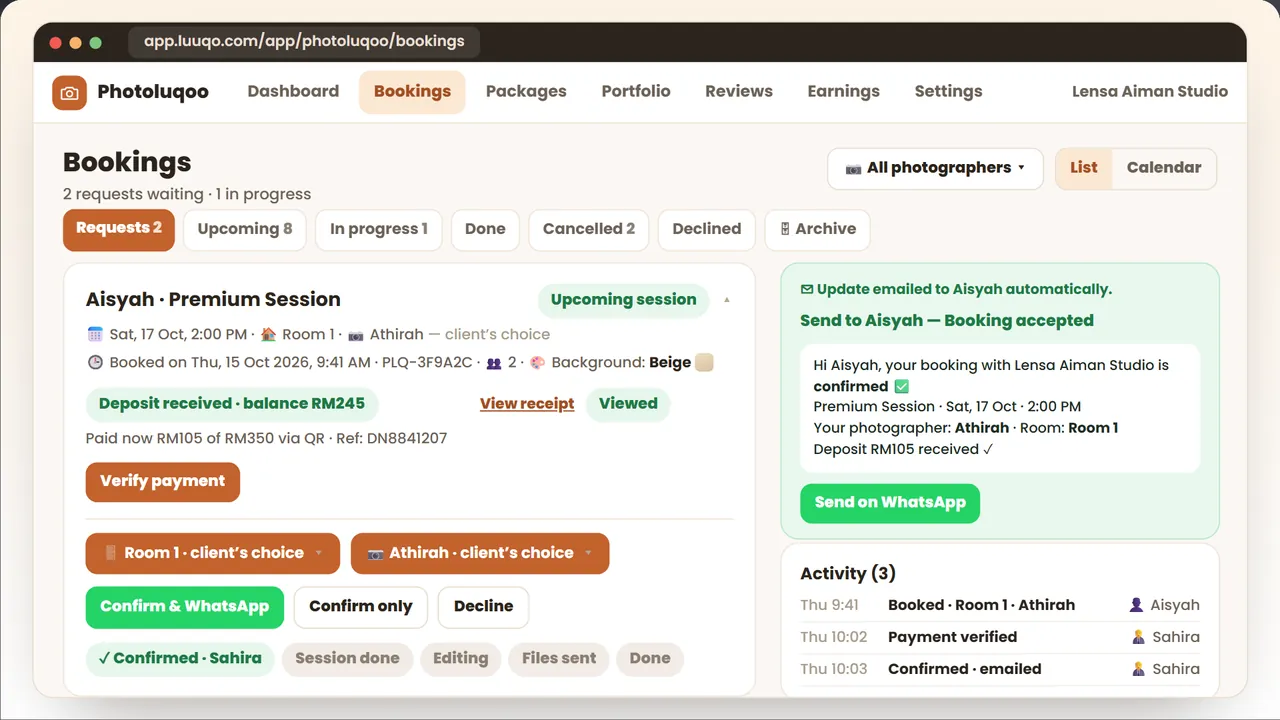This screenshot has width=1280, height=720.
Task: Go to Packages in top navigation
Action: (x=526, y=91)
